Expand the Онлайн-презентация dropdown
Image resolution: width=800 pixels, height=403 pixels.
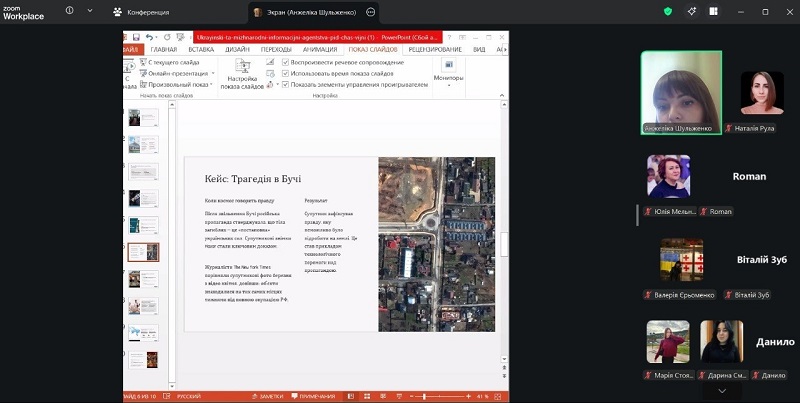pyautogui.click(x=211, y=73)
